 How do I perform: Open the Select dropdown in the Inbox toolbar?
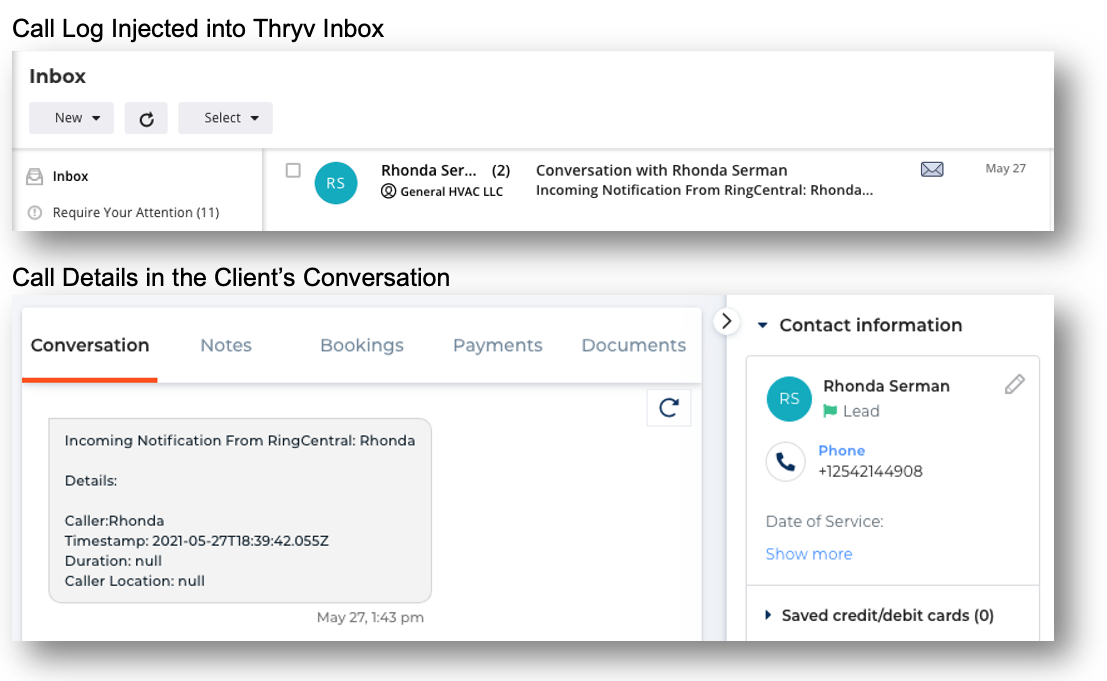(225, 117)
